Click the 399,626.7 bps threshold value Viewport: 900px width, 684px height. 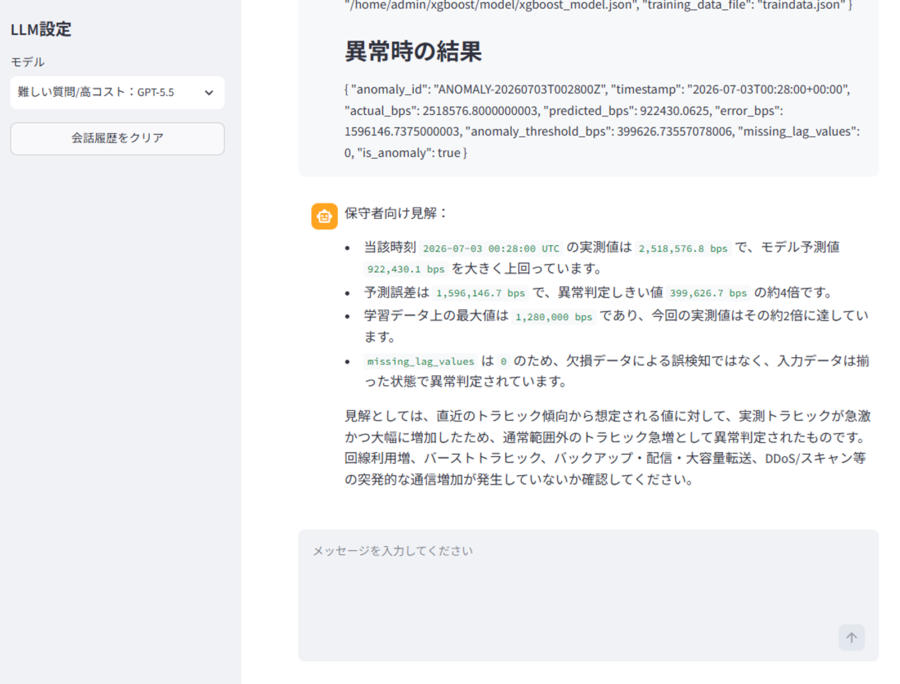pos(708,293)
